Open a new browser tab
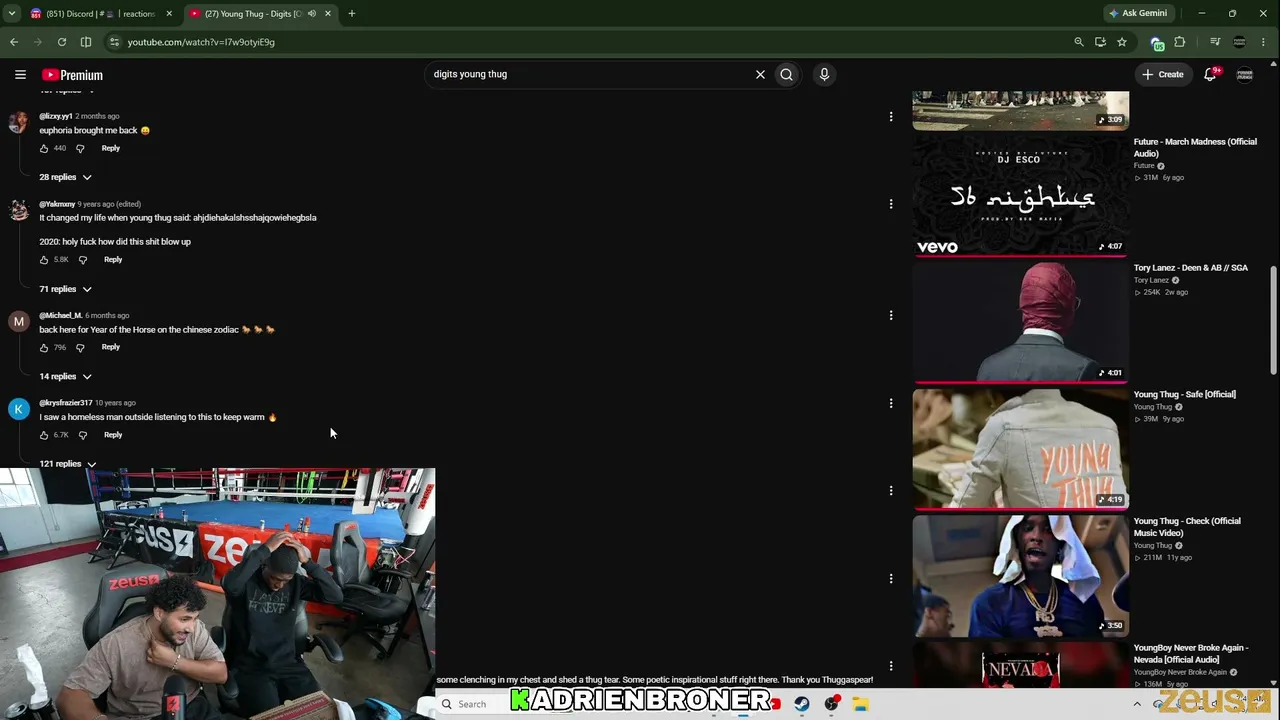1280x720 pixels. [351, 14]
